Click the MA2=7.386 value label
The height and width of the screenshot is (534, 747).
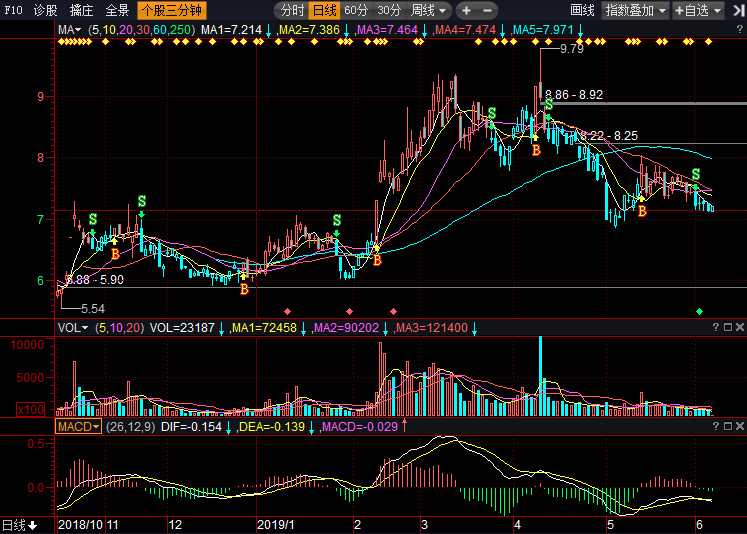click(x=309, y=30)
